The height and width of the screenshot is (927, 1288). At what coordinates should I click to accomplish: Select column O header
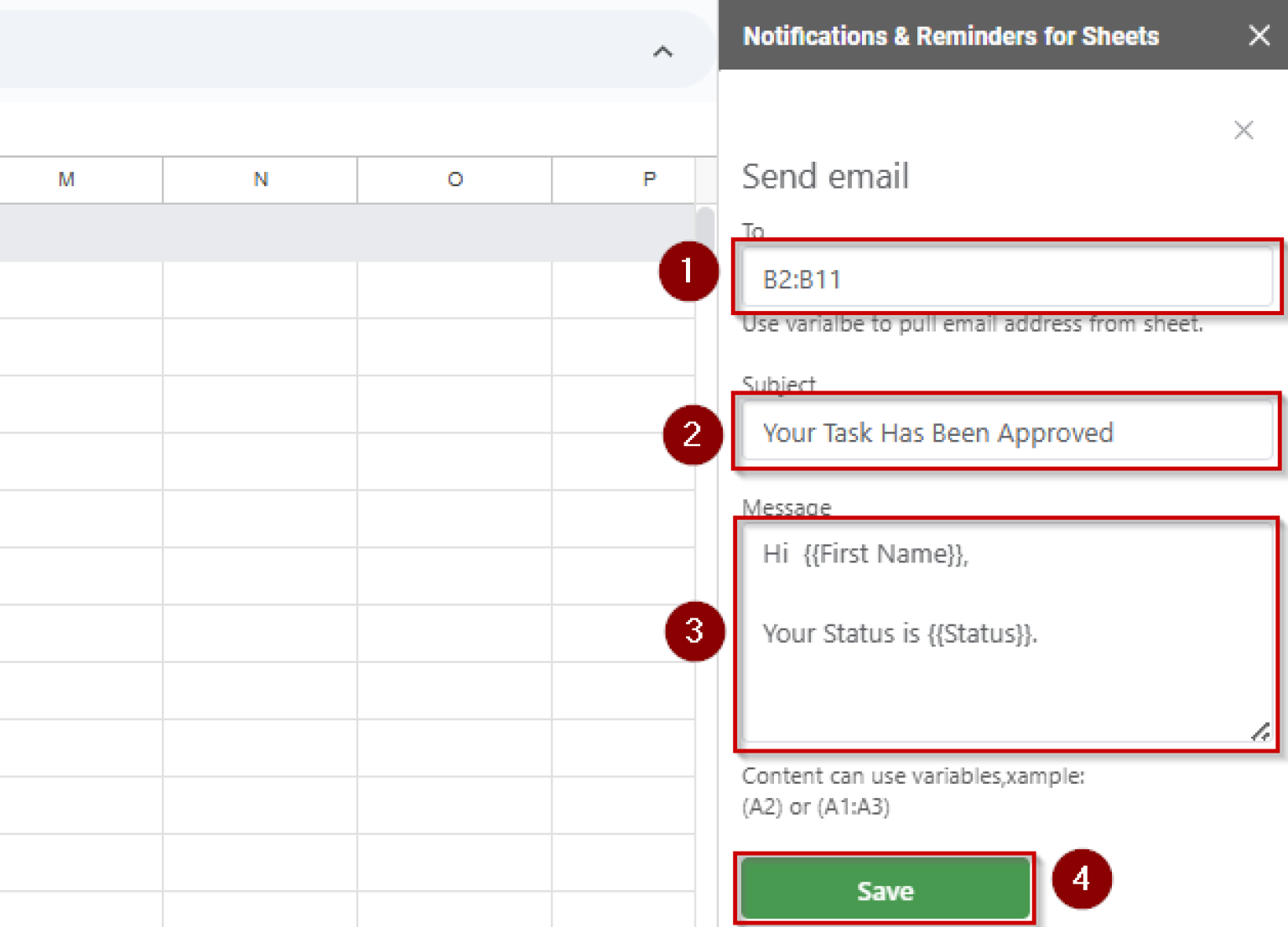pos(454,179)
